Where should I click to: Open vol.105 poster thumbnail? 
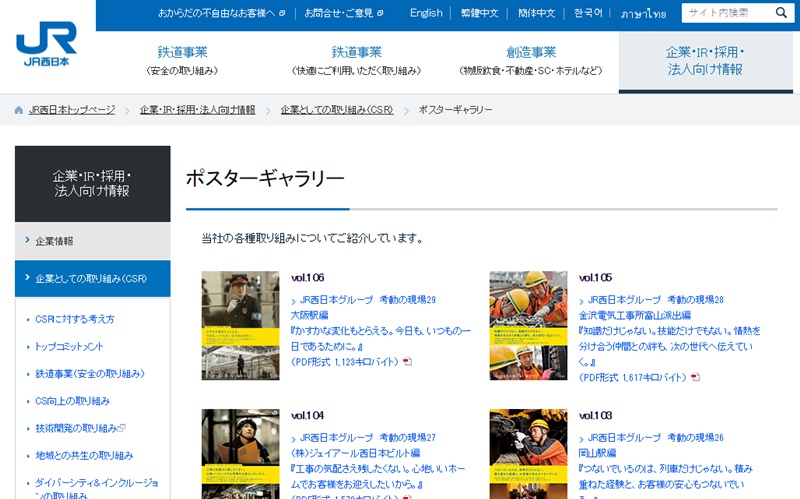tap(528, 326)
